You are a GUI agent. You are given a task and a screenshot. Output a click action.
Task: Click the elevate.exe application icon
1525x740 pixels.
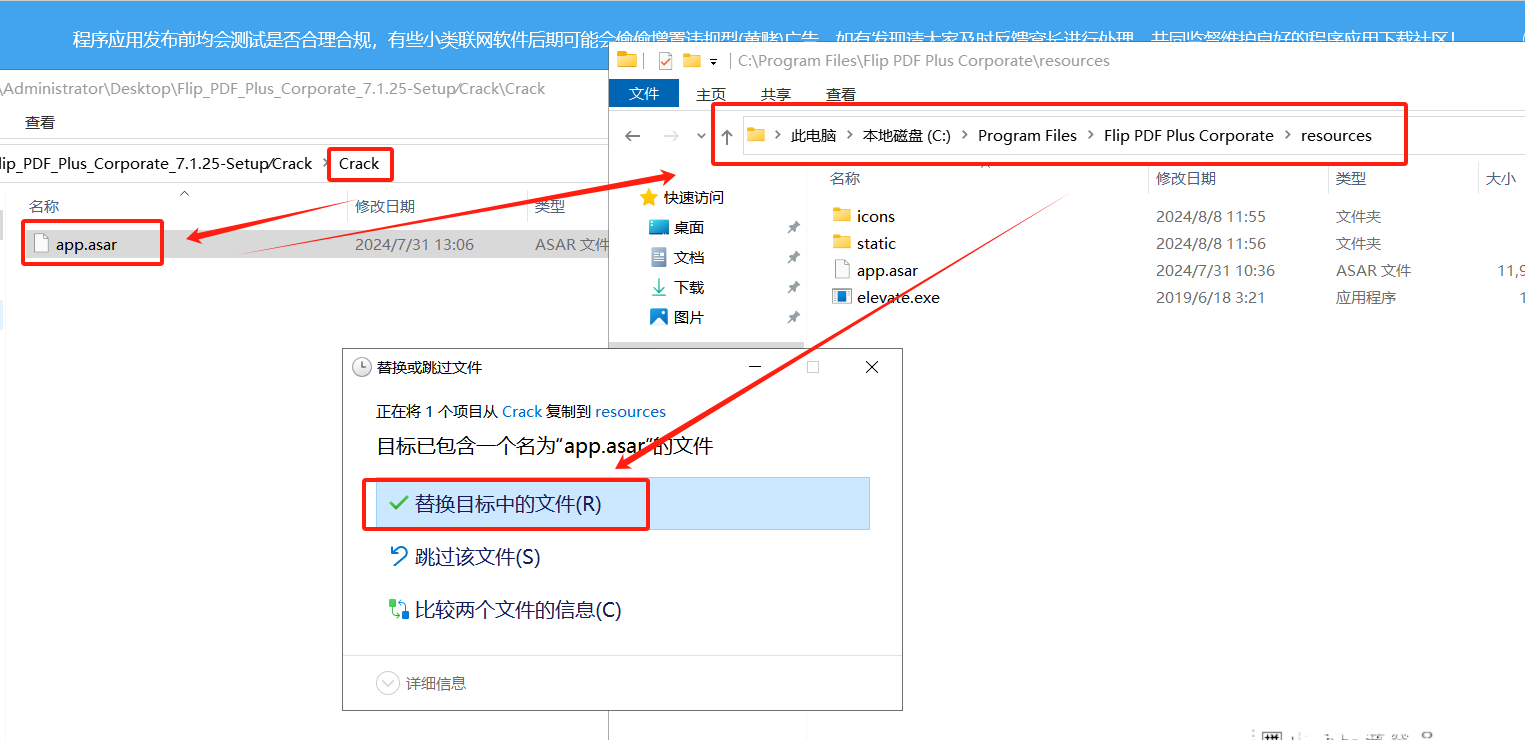click(841, 297)
